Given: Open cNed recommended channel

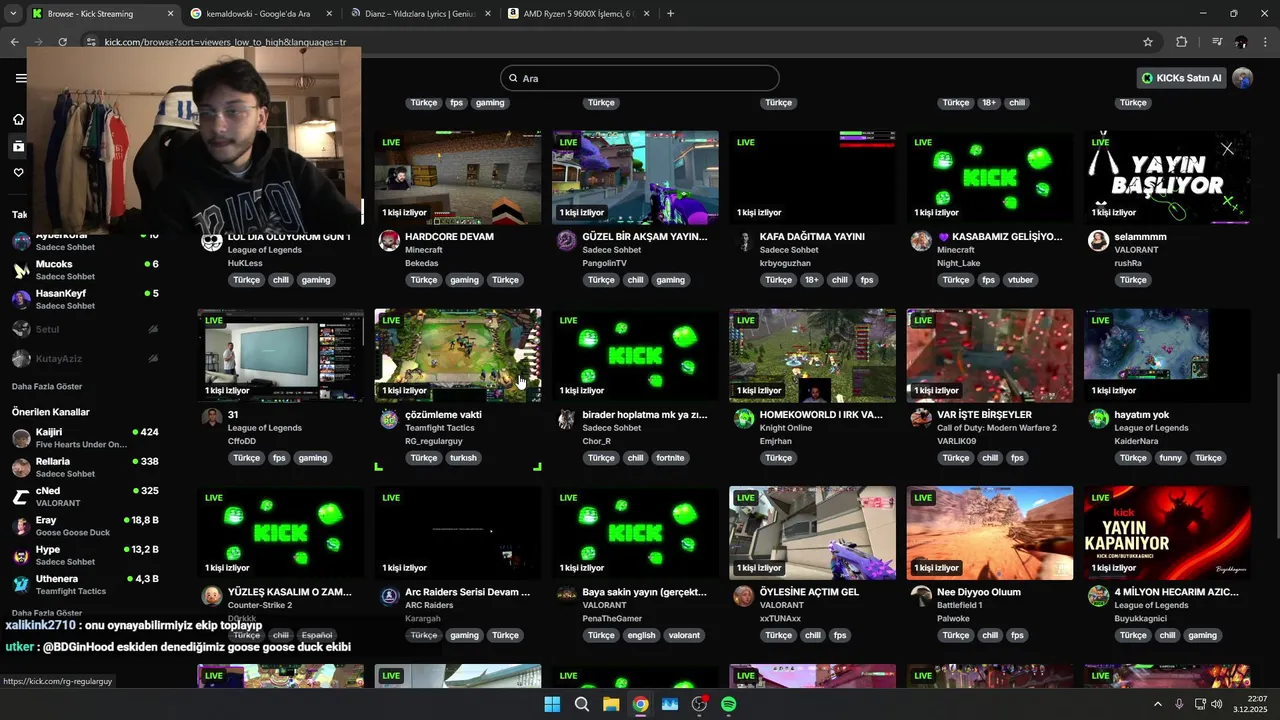Looking at the screenshot, I should point(85,496).
